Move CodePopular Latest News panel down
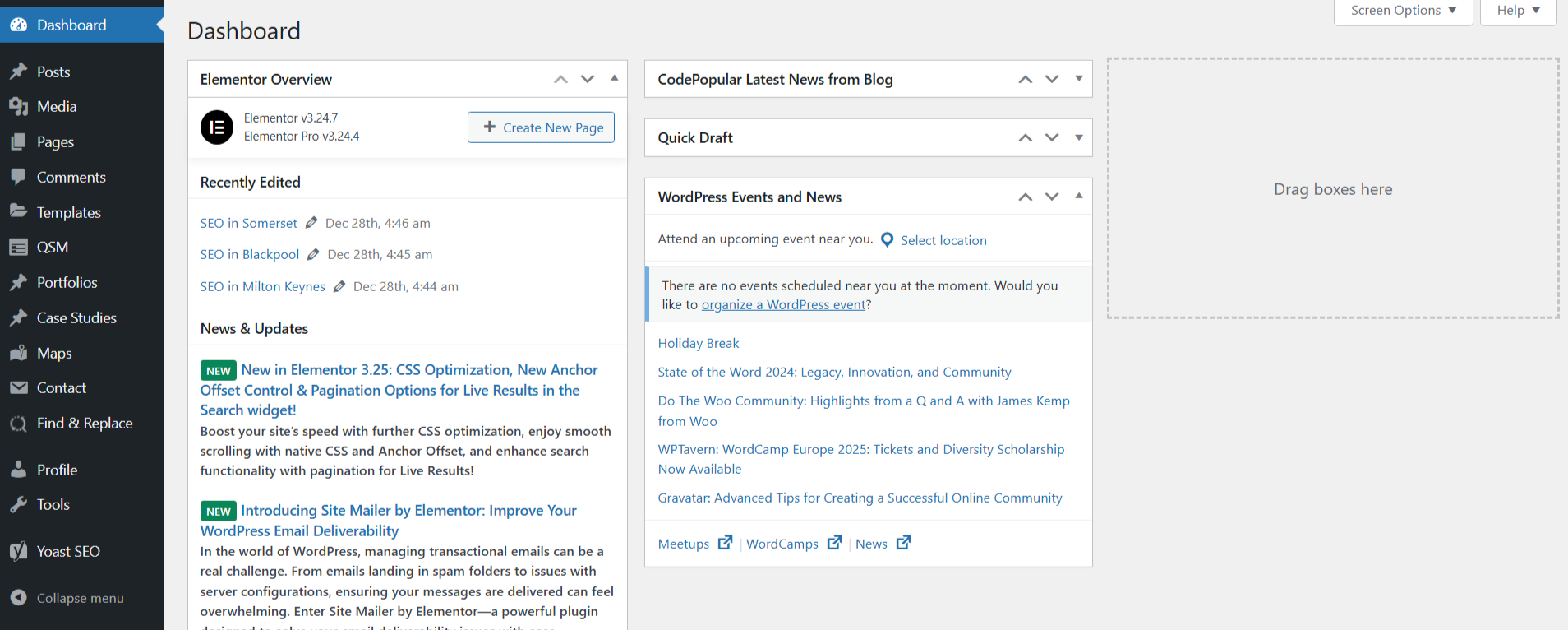The height and width of the screenshot is (630, 1568). click(1052, 79)
